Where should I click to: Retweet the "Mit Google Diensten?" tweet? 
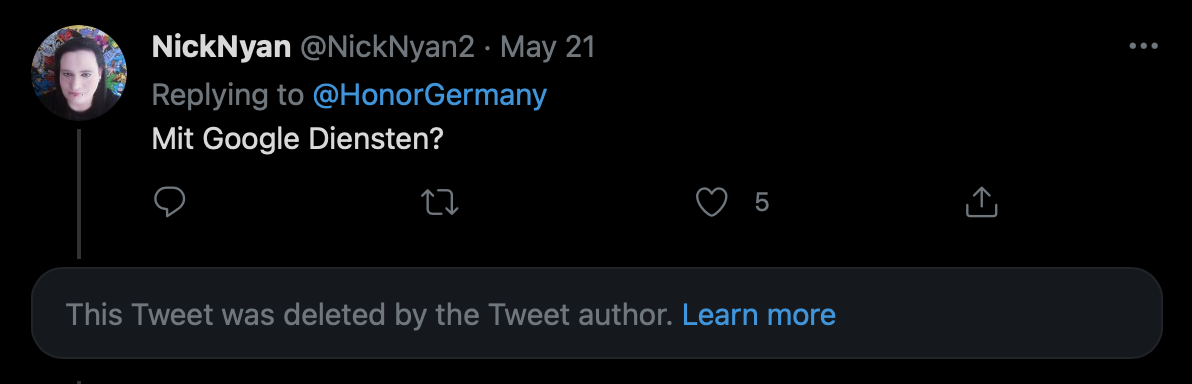point(440,202)
